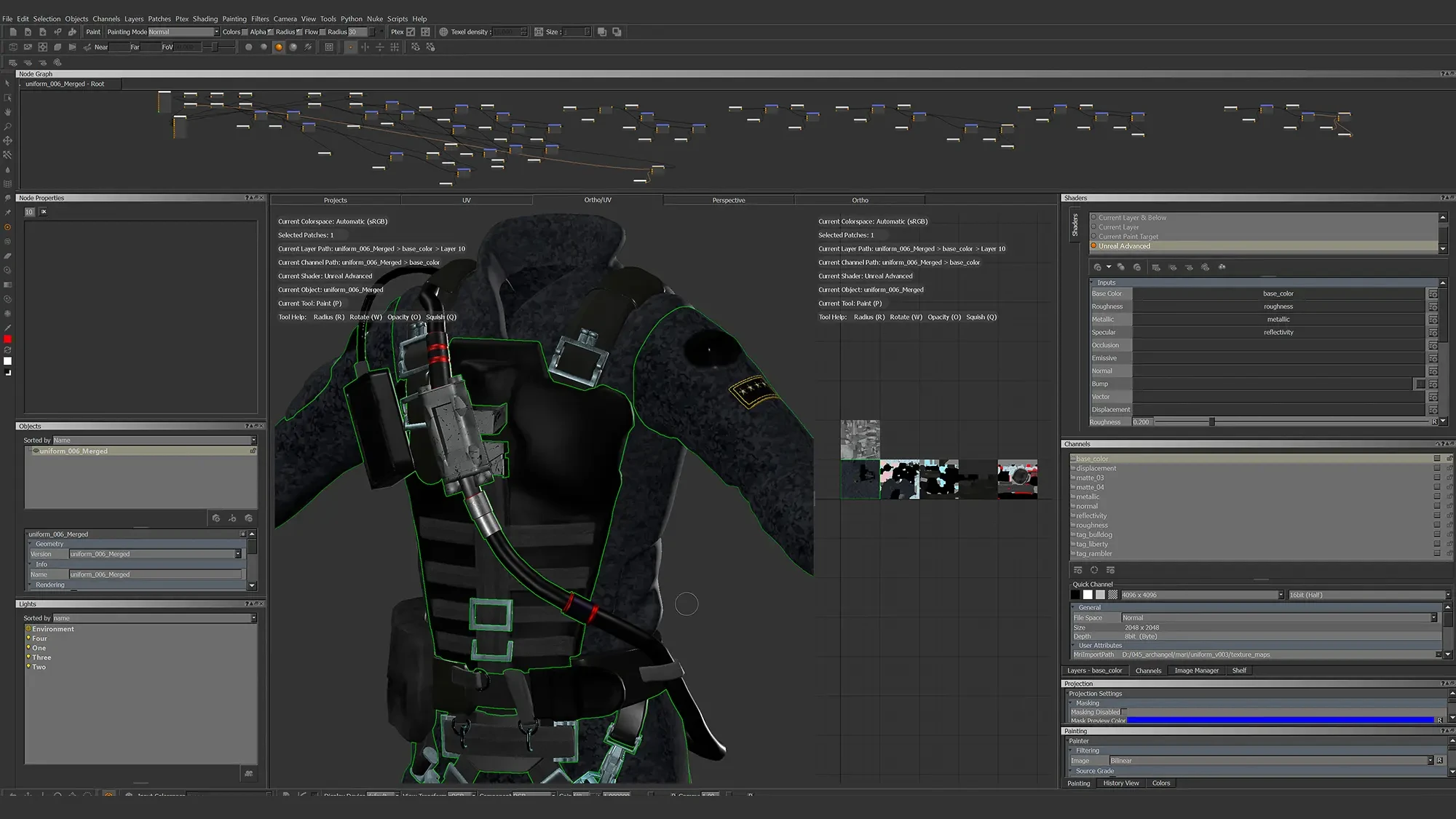Select the Current Paint Target shader radio
Image resolution: width=1456 pixels, height=819 pixels.
tap(1093, 237)
